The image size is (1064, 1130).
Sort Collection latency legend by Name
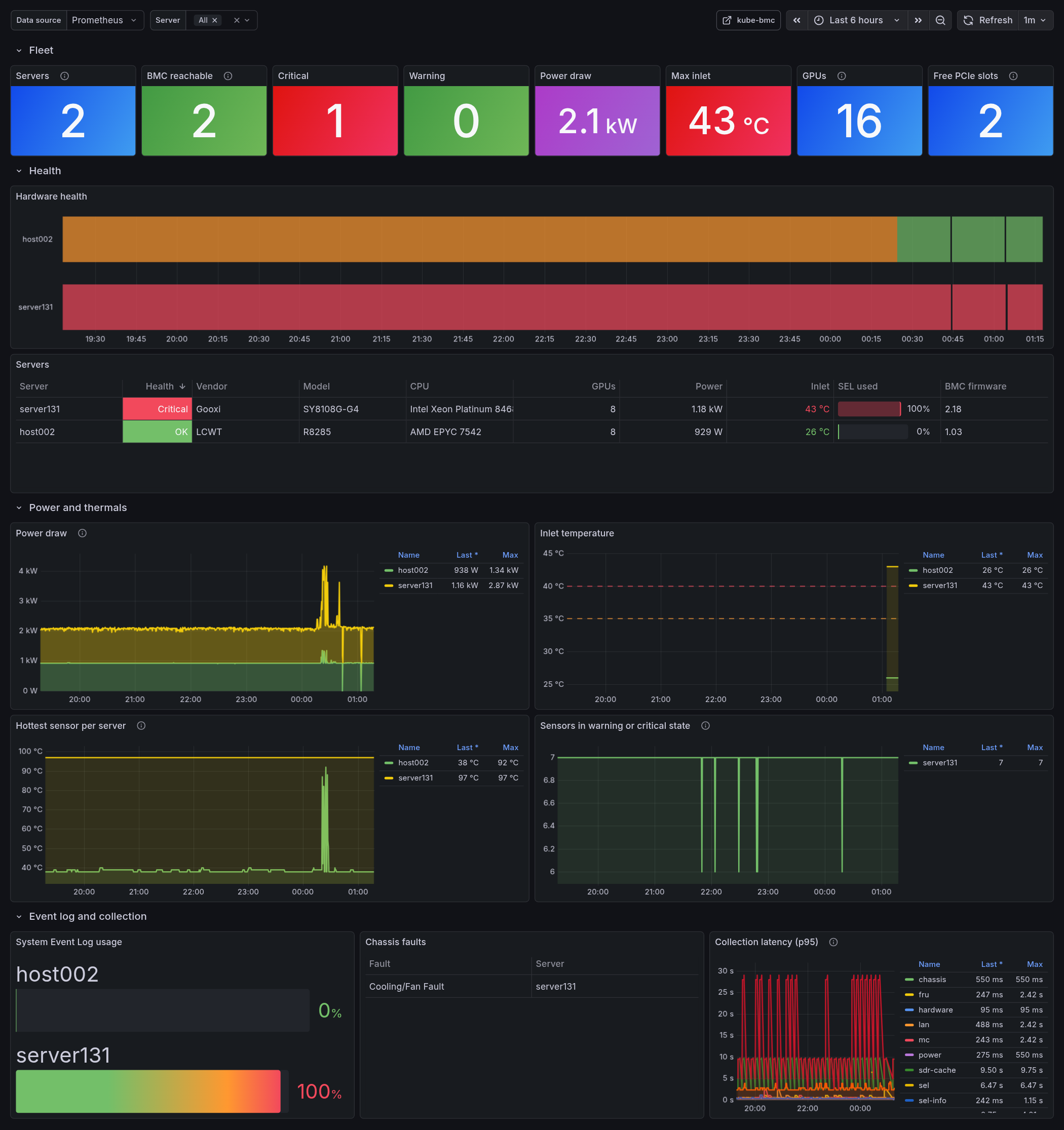[x=929, y=964]
